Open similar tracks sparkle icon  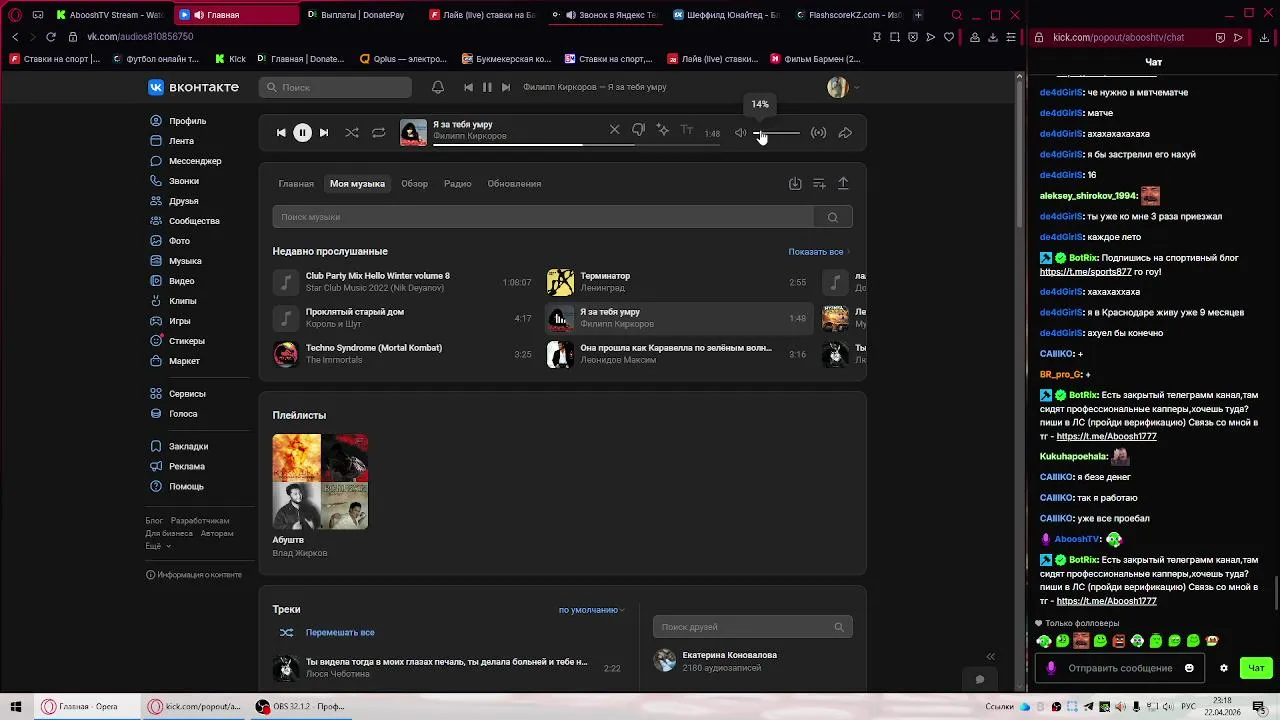[662, 130]
